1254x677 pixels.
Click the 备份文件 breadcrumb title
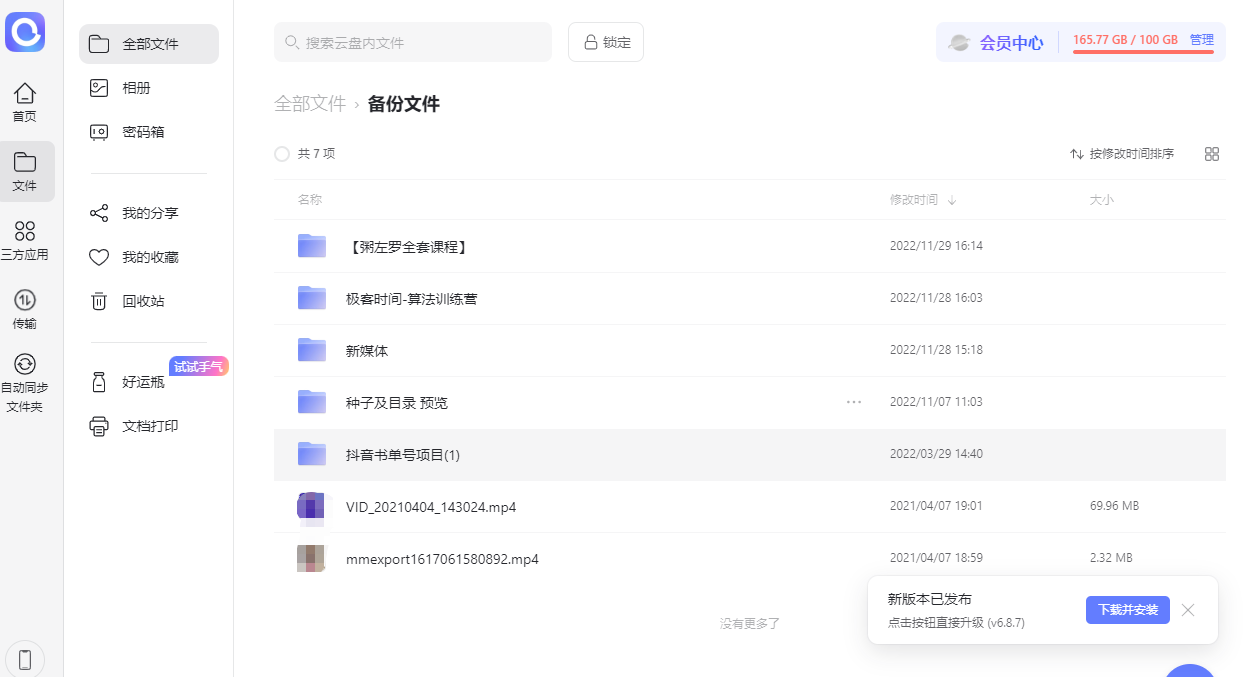404,104
